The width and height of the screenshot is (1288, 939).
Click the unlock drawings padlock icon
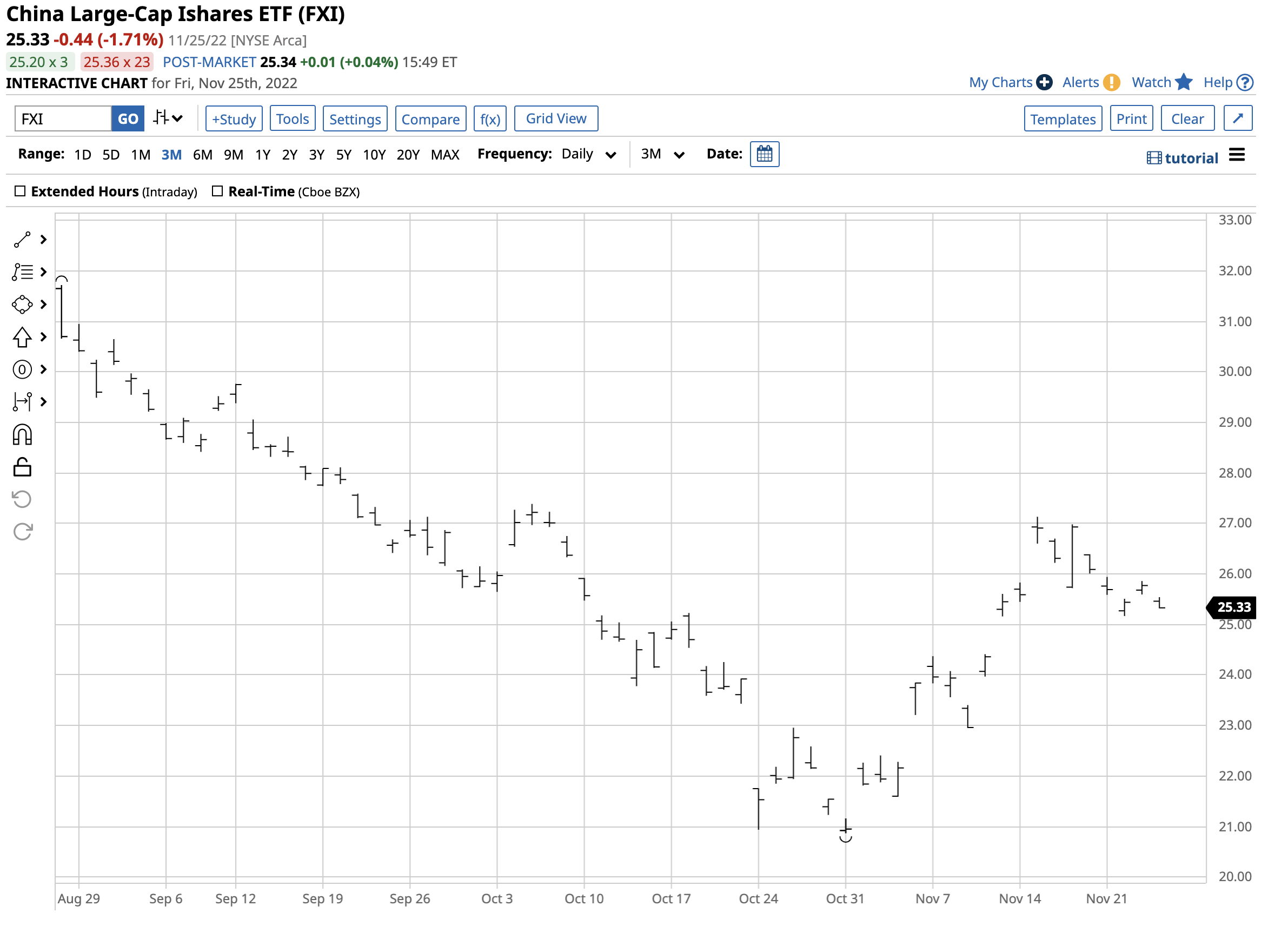point(22,467)
